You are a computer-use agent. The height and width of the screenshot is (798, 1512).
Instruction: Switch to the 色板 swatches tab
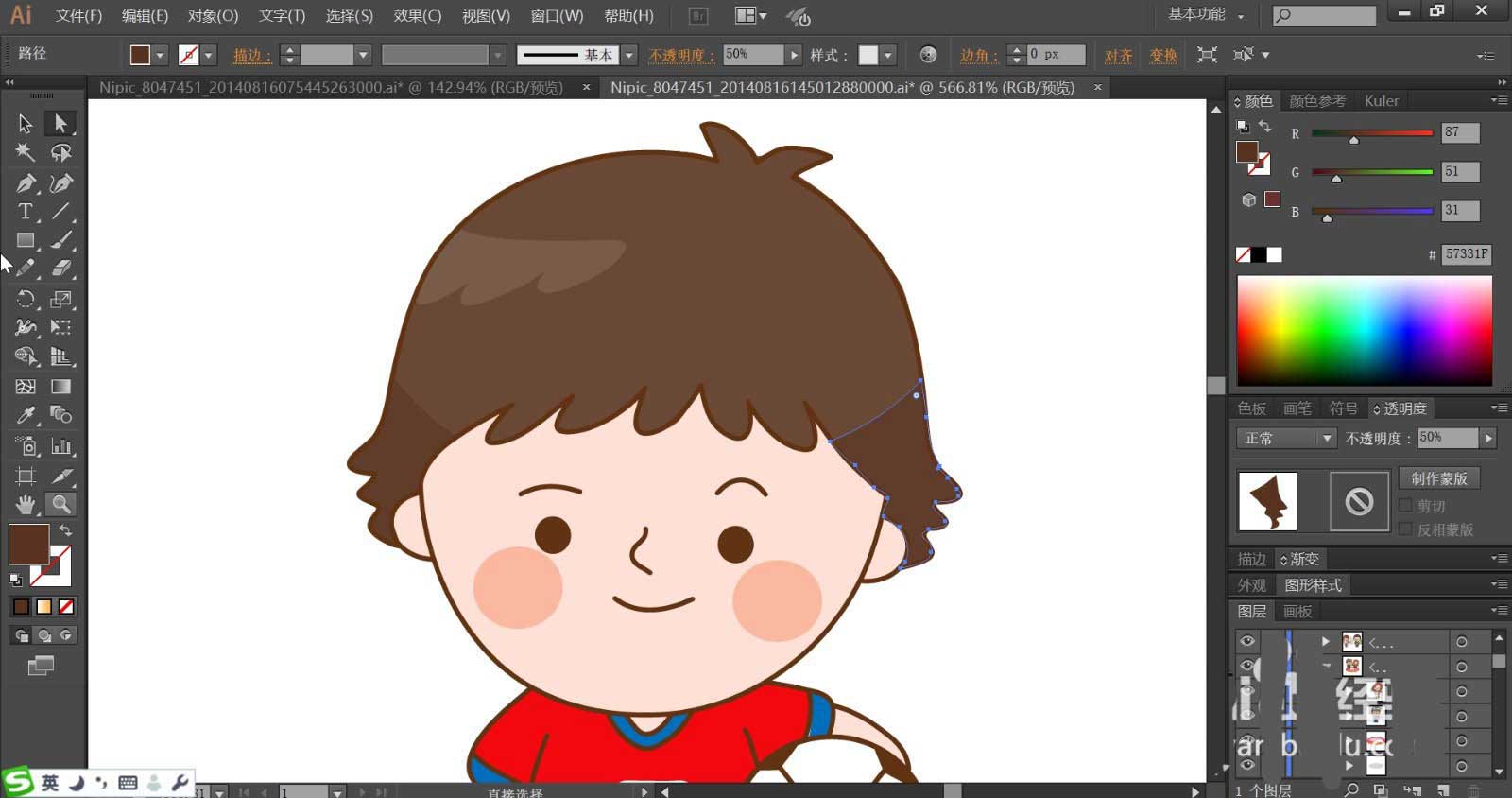tap(1252, 408)
